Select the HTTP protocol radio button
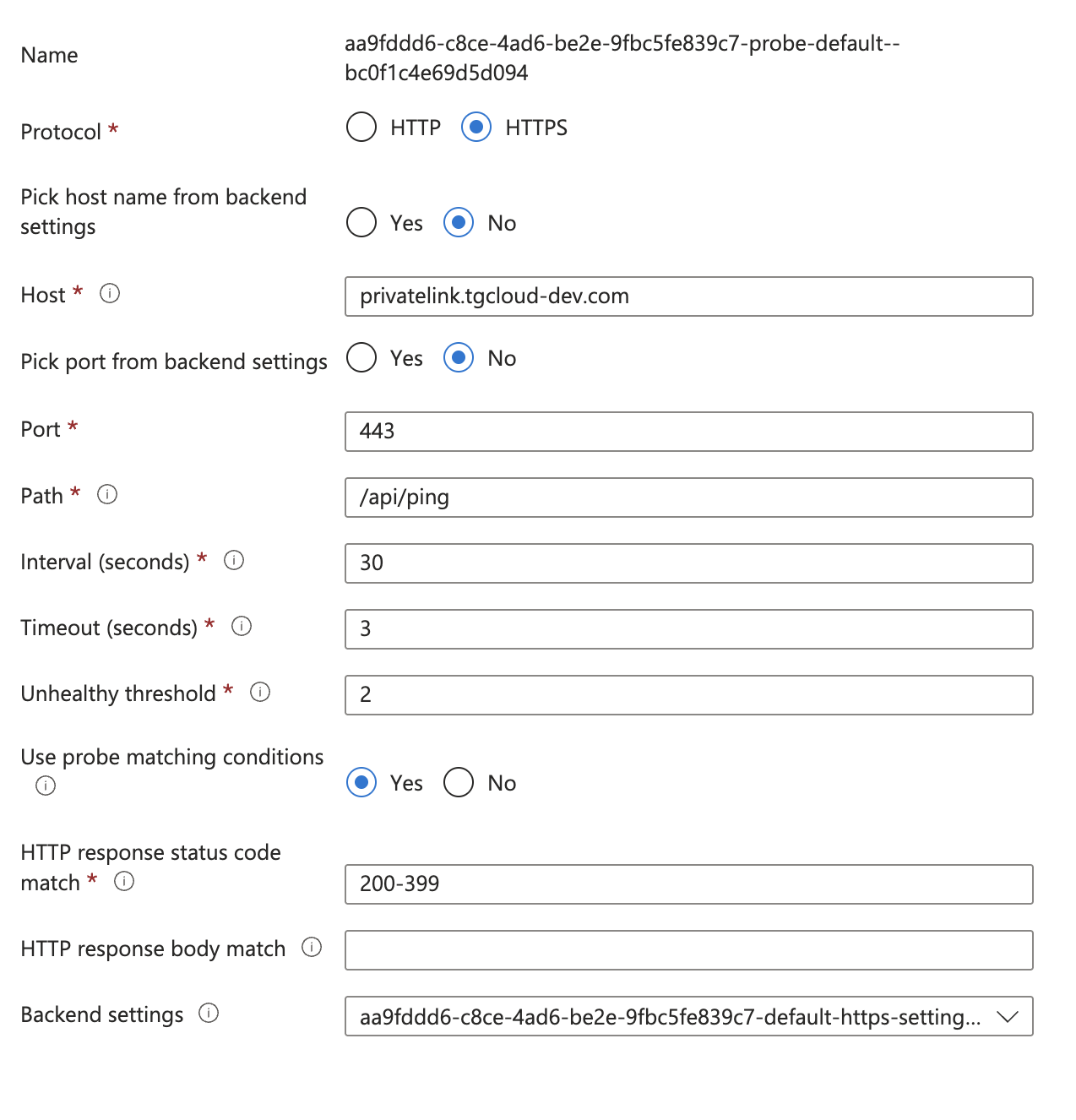1076x1120 pixels. coord(361,128)
